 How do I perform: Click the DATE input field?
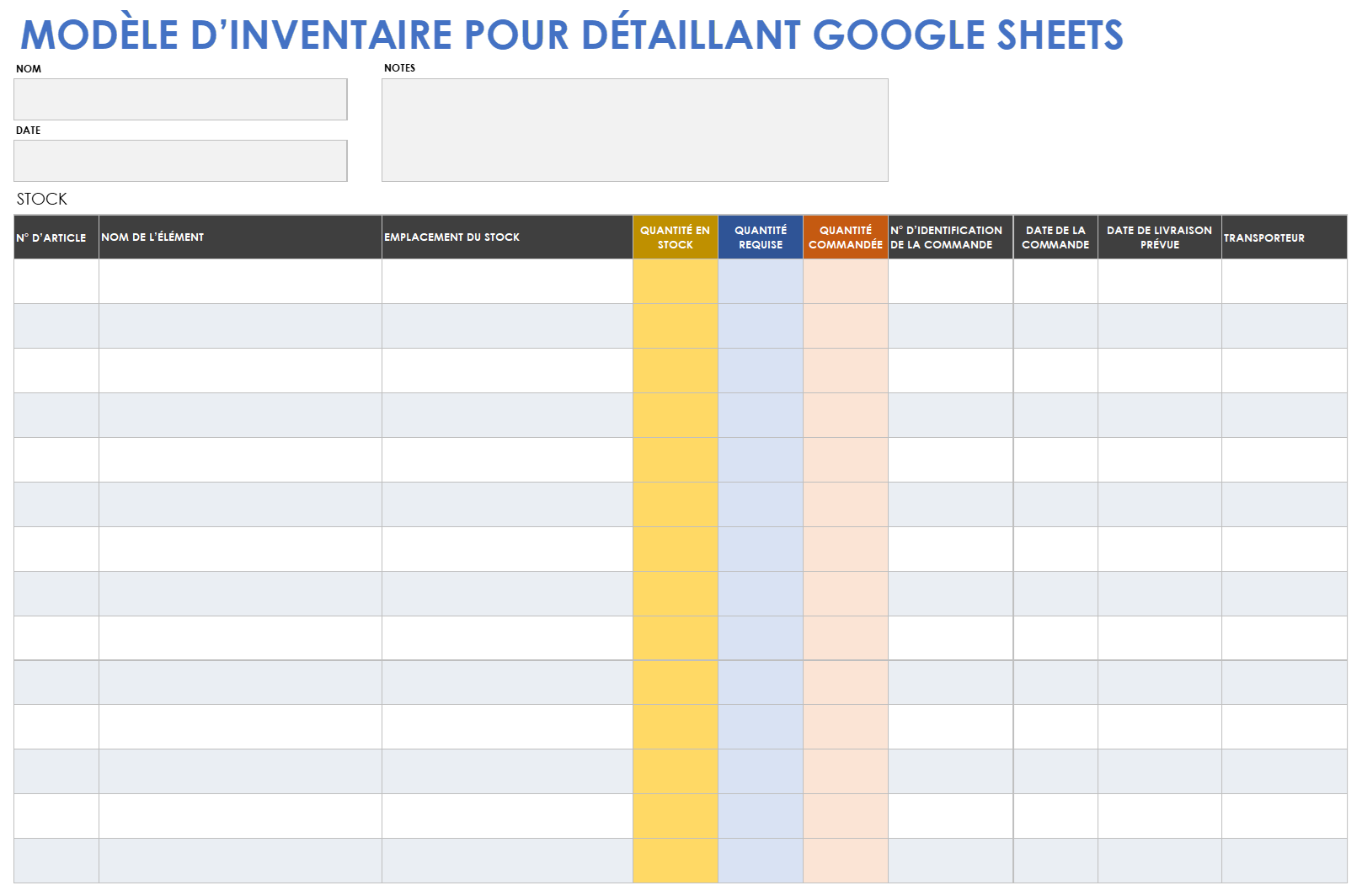pyautogui.click(x=180, y=161)
